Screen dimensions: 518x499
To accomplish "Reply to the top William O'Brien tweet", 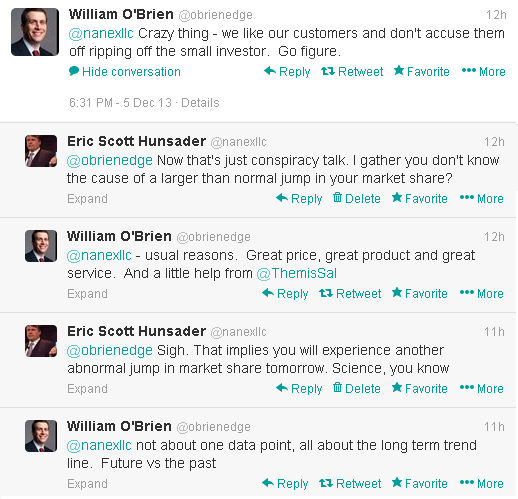I will pos(287,72).
